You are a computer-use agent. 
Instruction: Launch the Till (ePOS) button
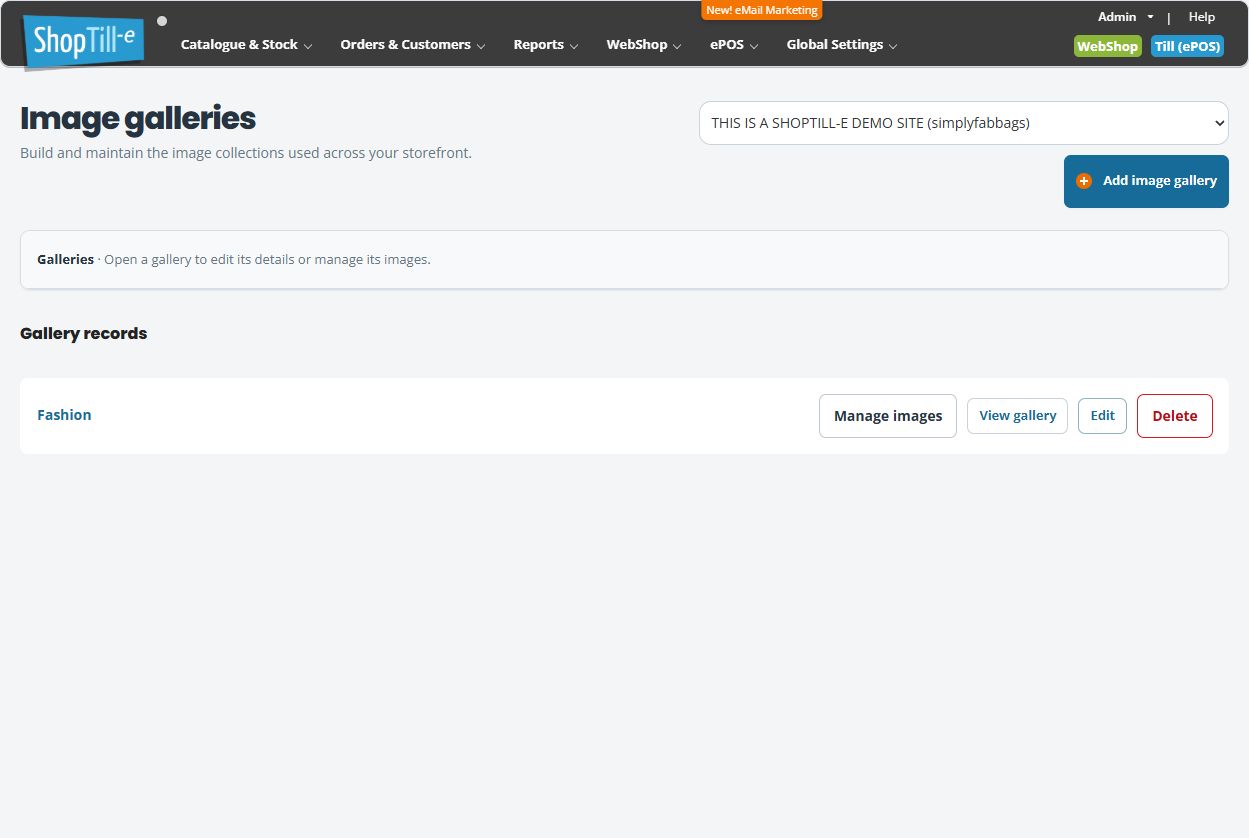pos(1188,46)
